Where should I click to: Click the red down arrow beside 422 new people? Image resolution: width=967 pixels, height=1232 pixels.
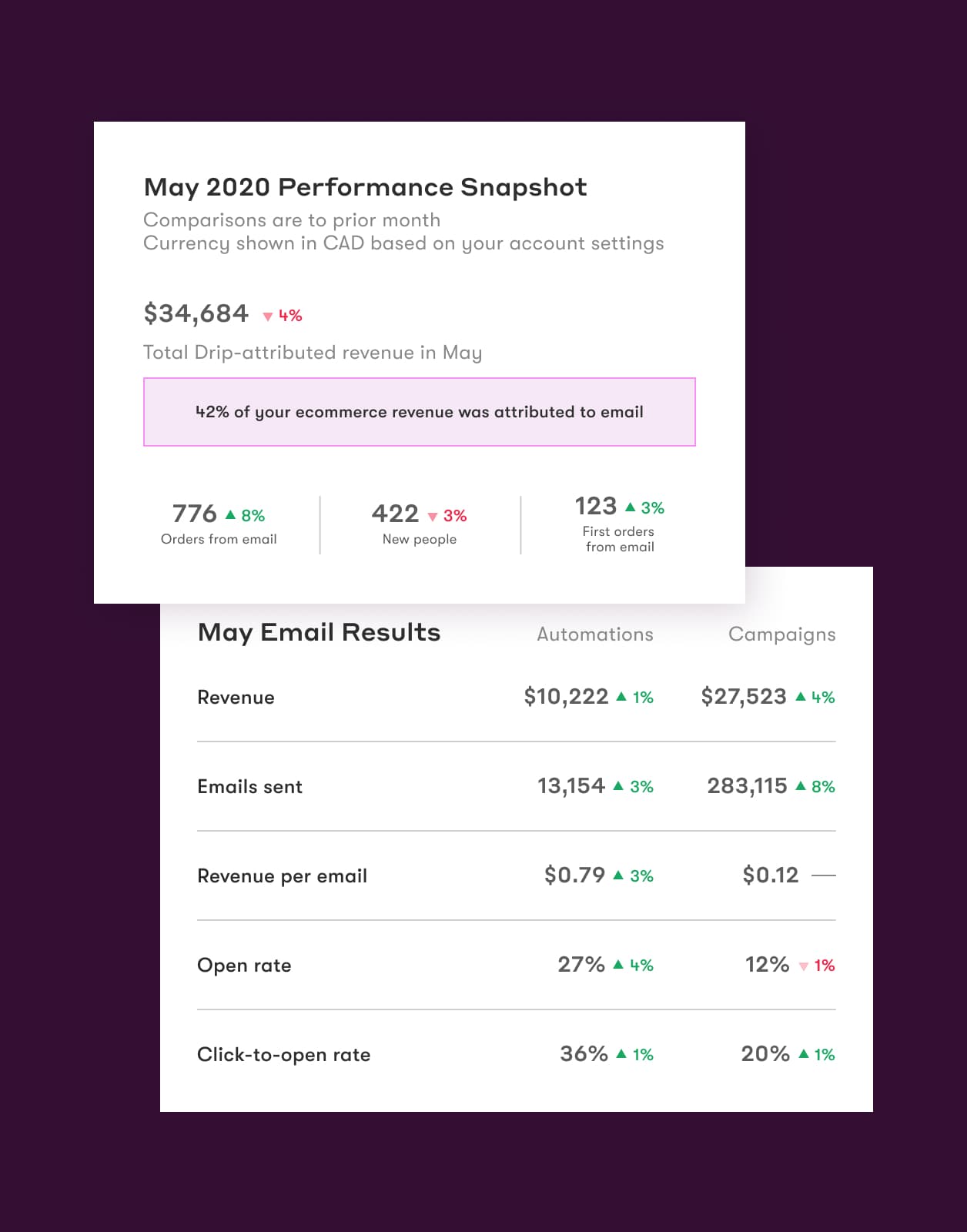[433, 517]
